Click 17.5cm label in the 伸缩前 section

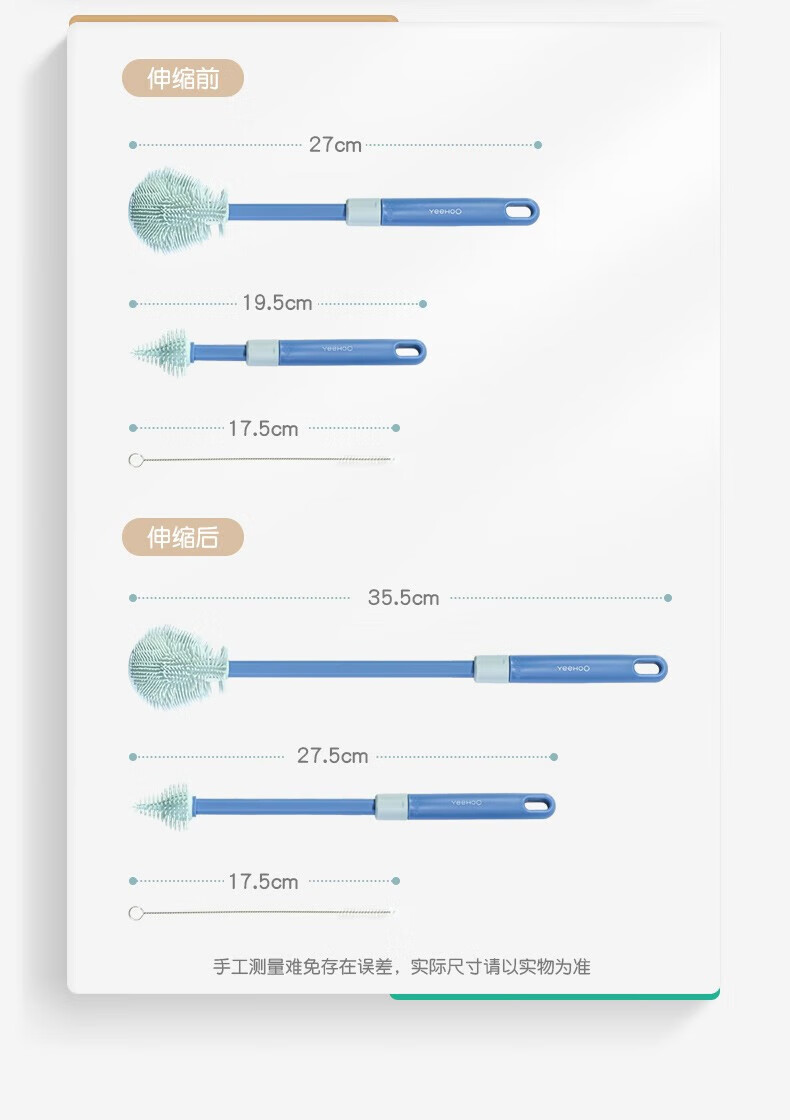(263, 429)
